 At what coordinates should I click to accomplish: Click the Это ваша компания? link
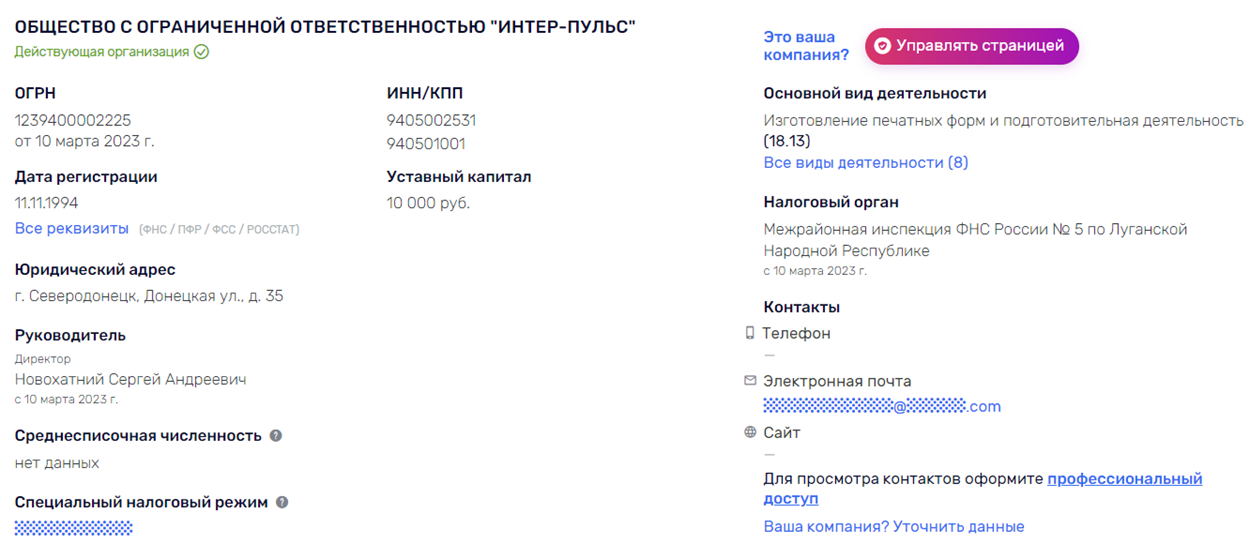pyautogui.click(x=806, y=46)
